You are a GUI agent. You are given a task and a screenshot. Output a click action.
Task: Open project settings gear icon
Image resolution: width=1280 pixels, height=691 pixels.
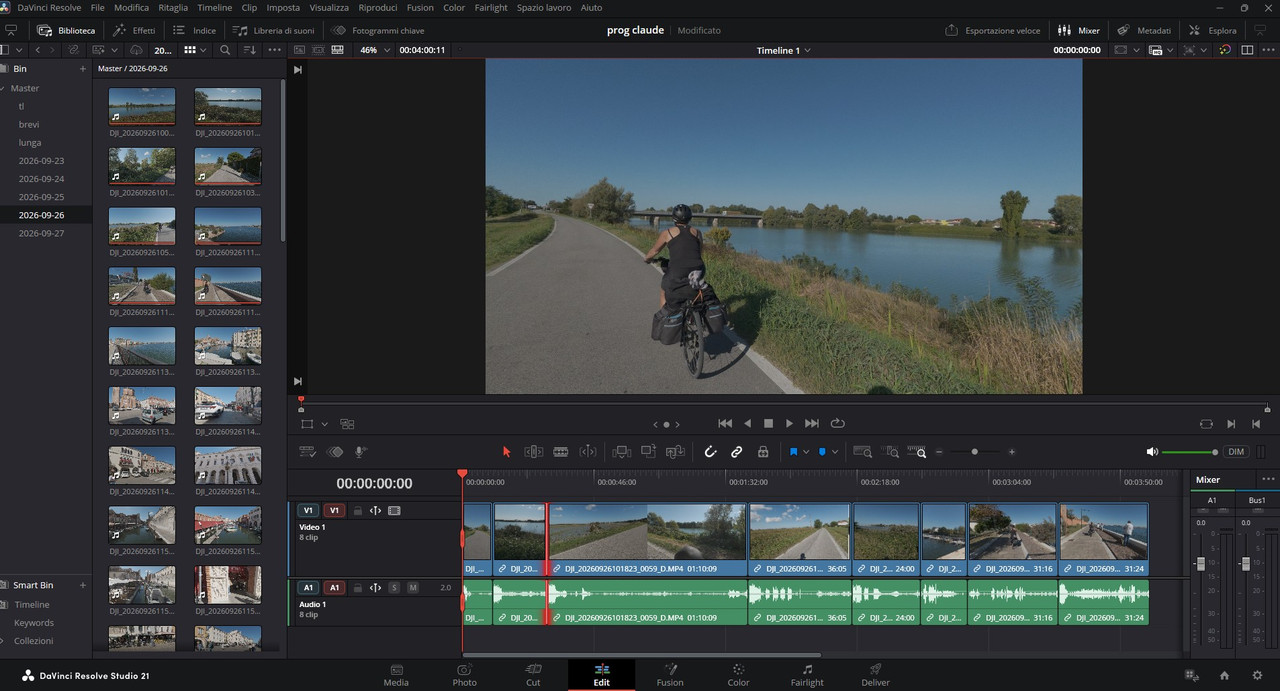pos(1257,676)
